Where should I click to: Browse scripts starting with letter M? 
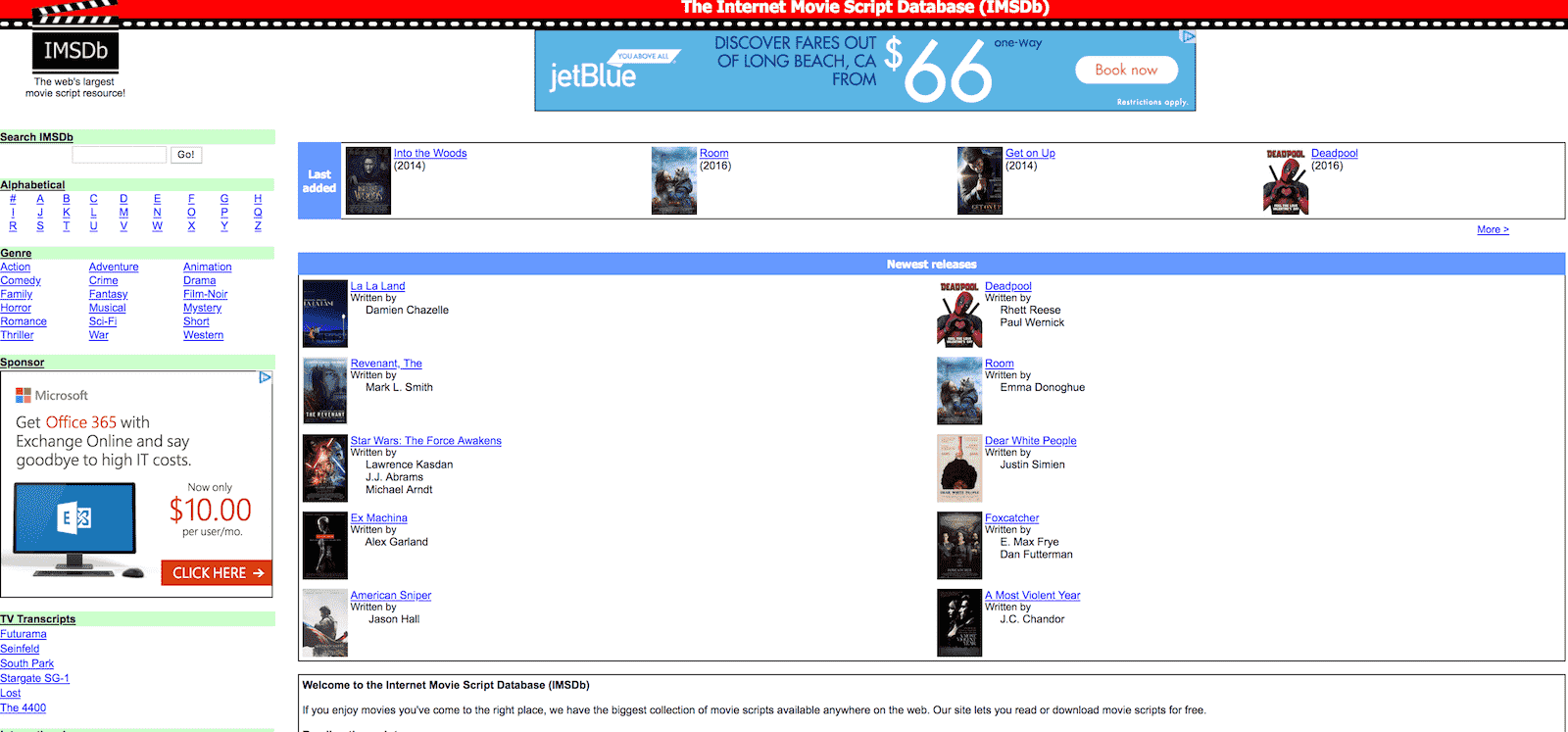point(123,213)
